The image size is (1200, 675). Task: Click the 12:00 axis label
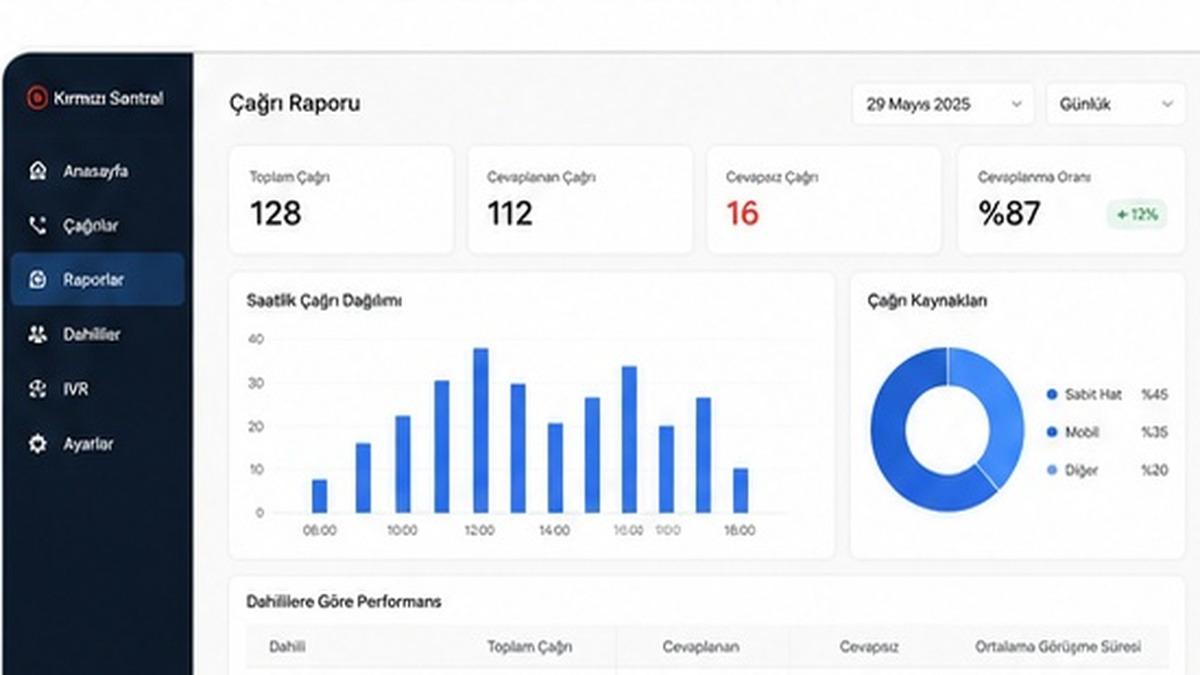[x=478, y=530]
